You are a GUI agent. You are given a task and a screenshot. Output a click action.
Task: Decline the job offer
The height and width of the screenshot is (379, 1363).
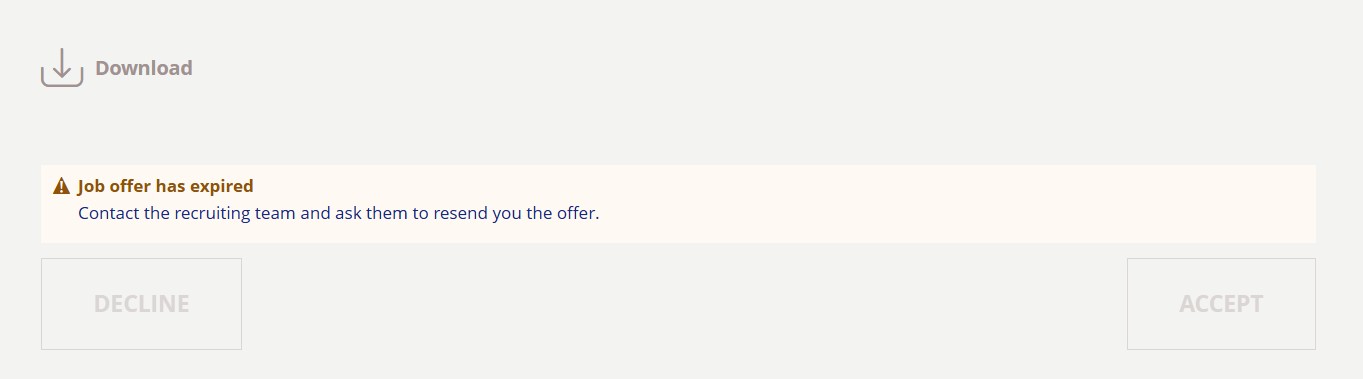pos(141,304)
